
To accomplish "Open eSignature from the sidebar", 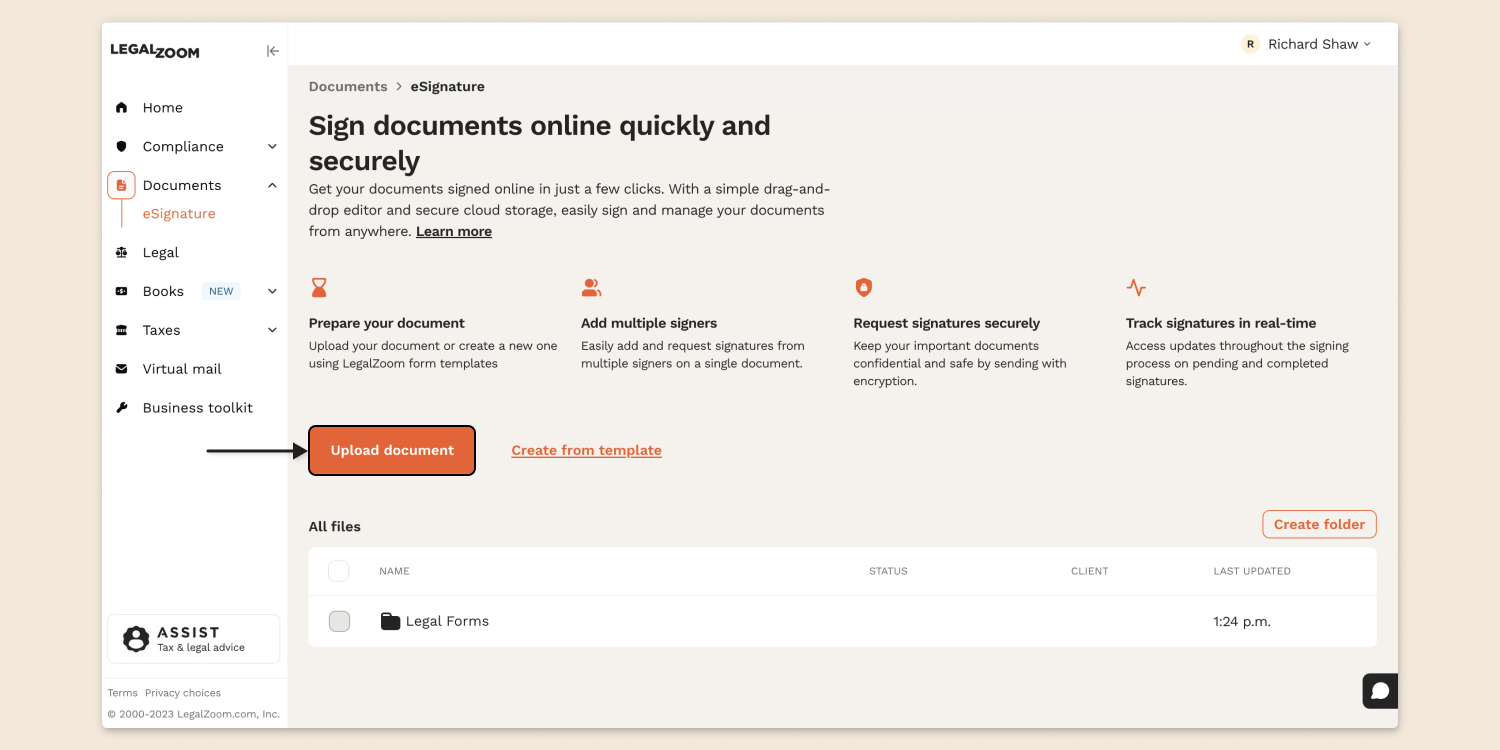I will (x=178, y=213).
